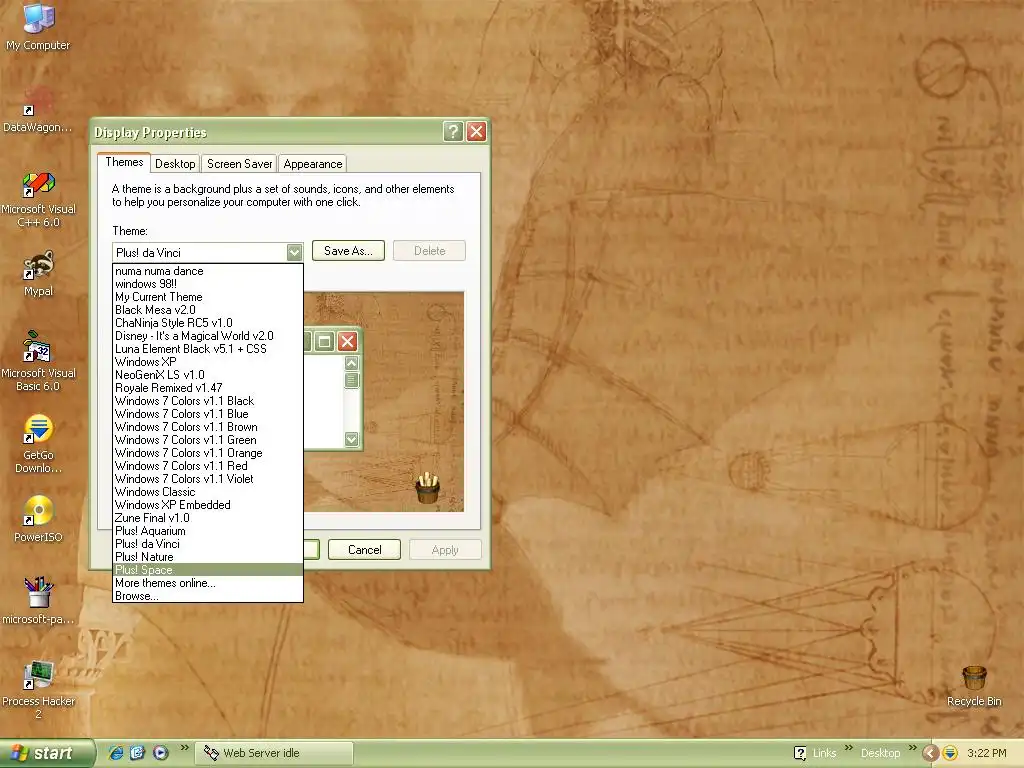The width and height of the screenshot is (1024, 768).
Task: Choose Windows 7 Colors v1.1 Green
Action: (x=208, y=440)
